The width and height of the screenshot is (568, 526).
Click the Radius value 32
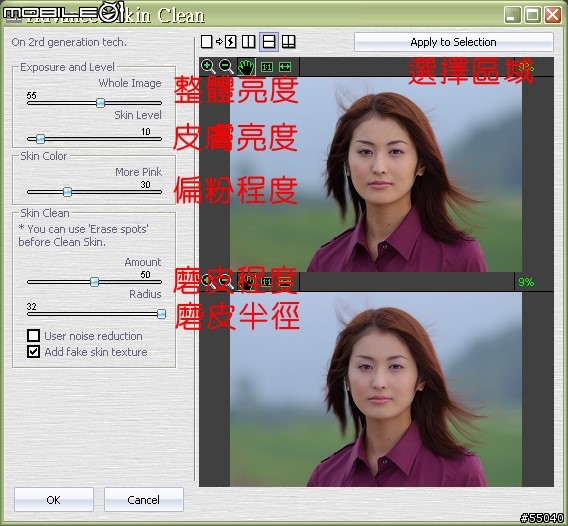32,306
